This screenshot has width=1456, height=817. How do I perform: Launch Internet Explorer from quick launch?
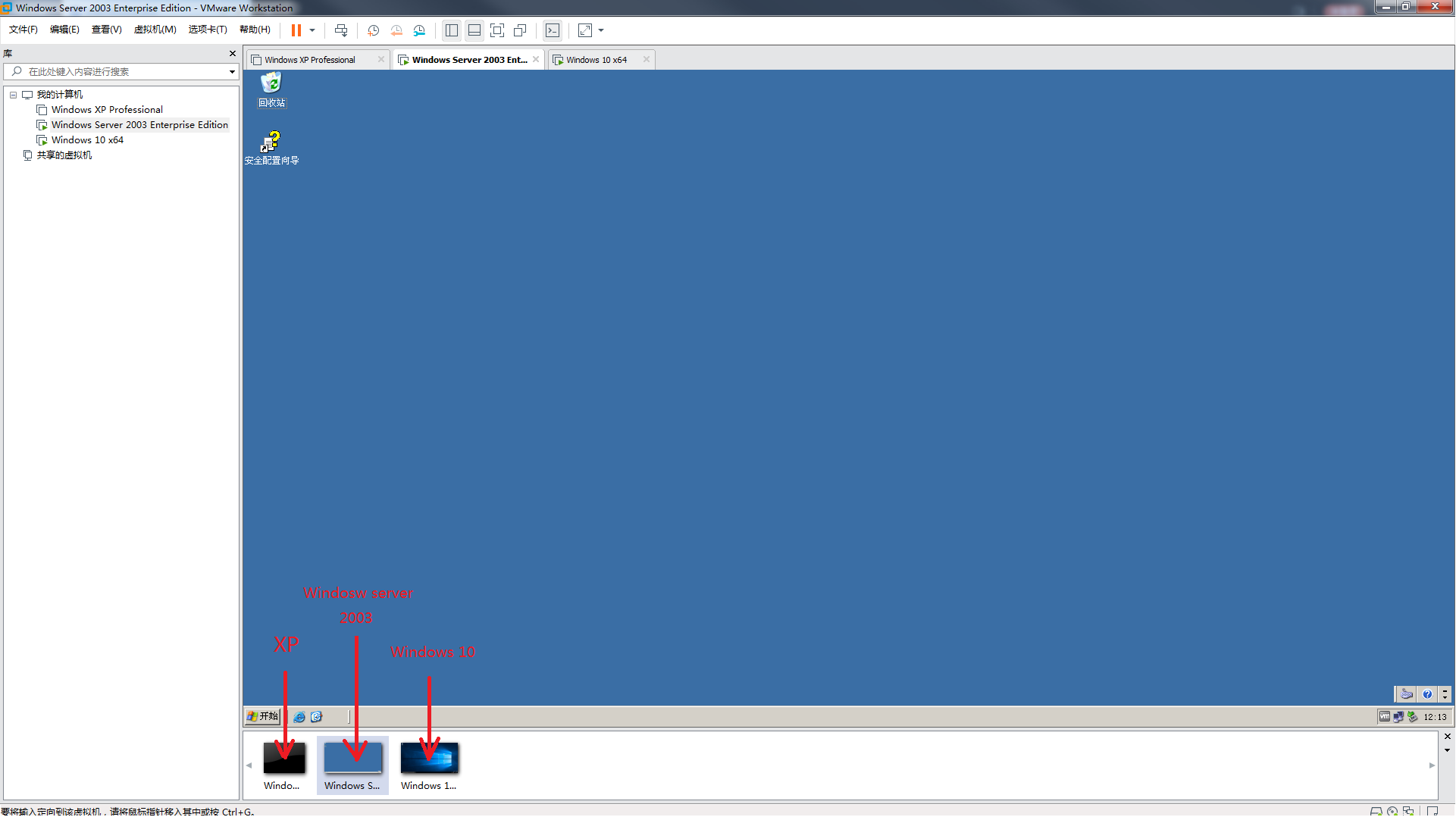coord(299,716)
